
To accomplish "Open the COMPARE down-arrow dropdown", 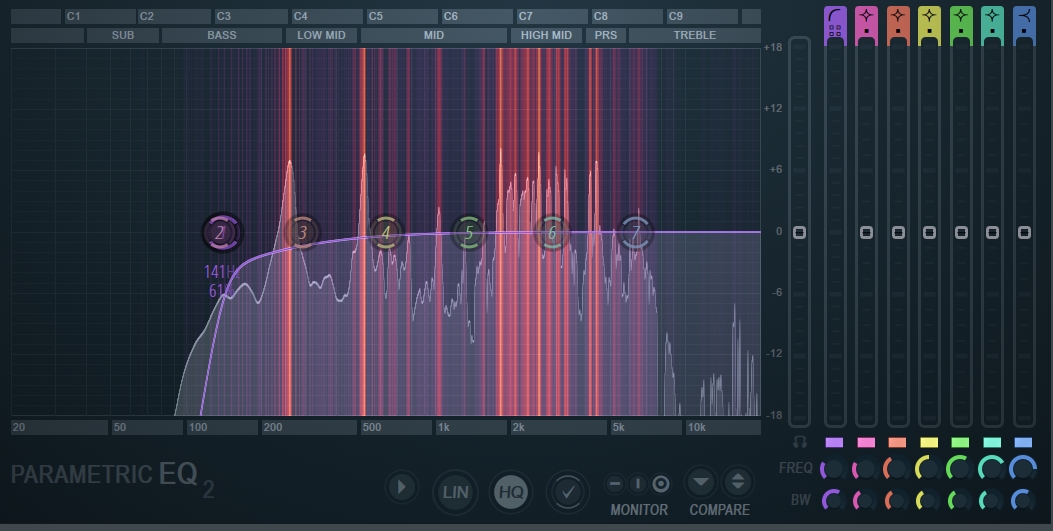I will tap(701, 483).
